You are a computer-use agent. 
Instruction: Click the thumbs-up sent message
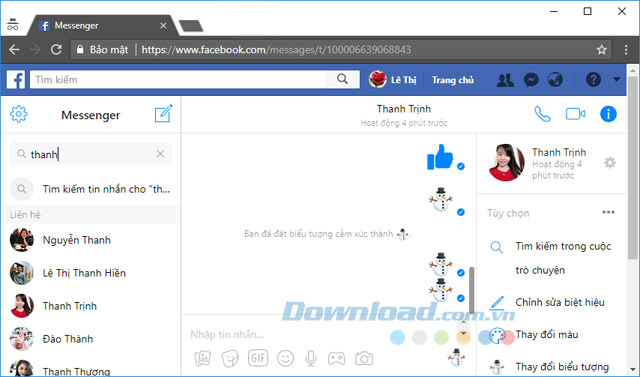pyautogui.click(x=440, y=157)
